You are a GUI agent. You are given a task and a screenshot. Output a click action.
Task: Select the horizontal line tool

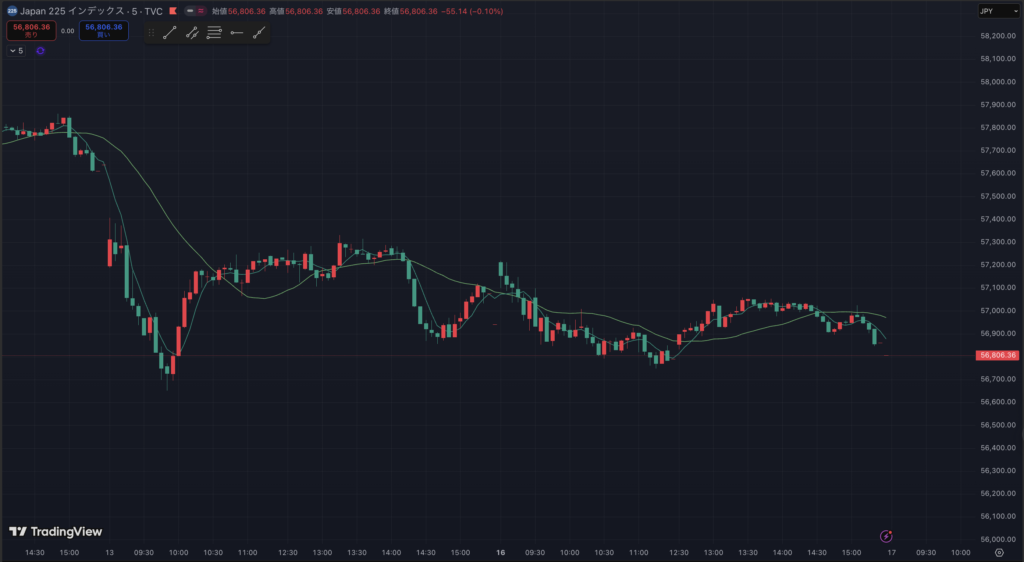pyautogui.click(x=237, y=32)
